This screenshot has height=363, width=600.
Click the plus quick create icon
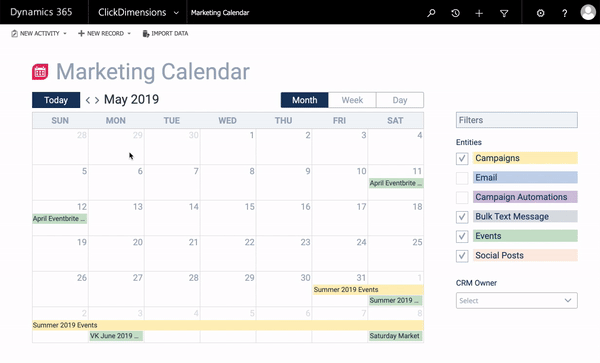point(479,13)
